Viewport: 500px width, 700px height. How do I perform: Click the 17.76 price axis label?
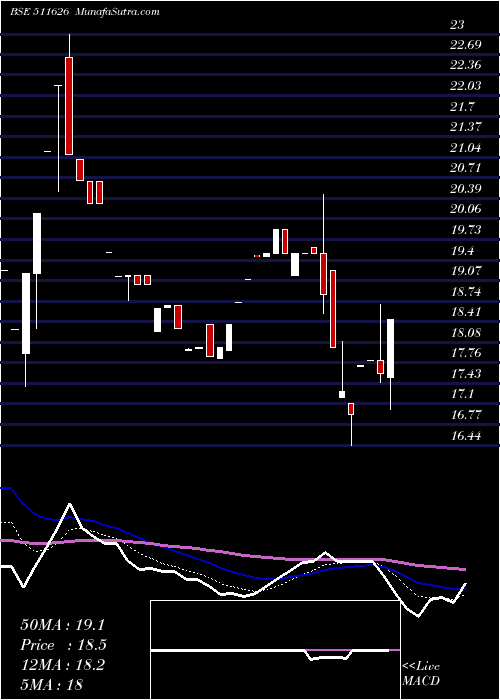[x=466, y=353]
